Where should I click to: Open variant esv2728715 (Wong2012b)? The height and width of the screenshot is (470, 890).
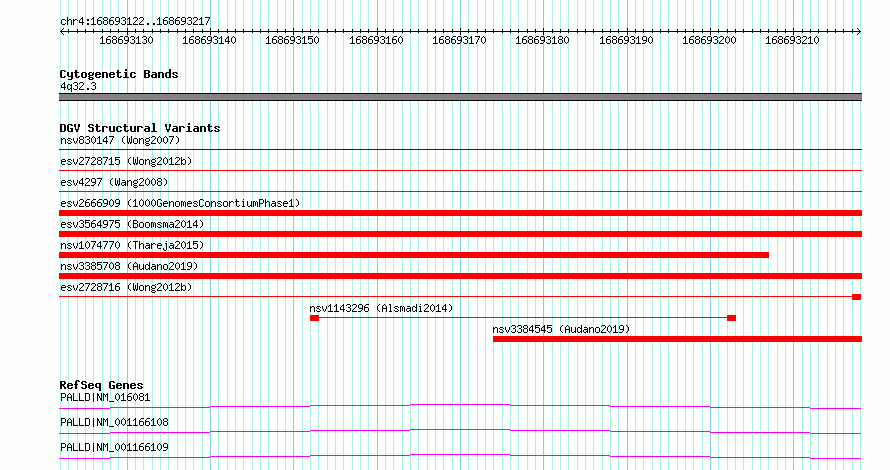(x=126, y=161)
